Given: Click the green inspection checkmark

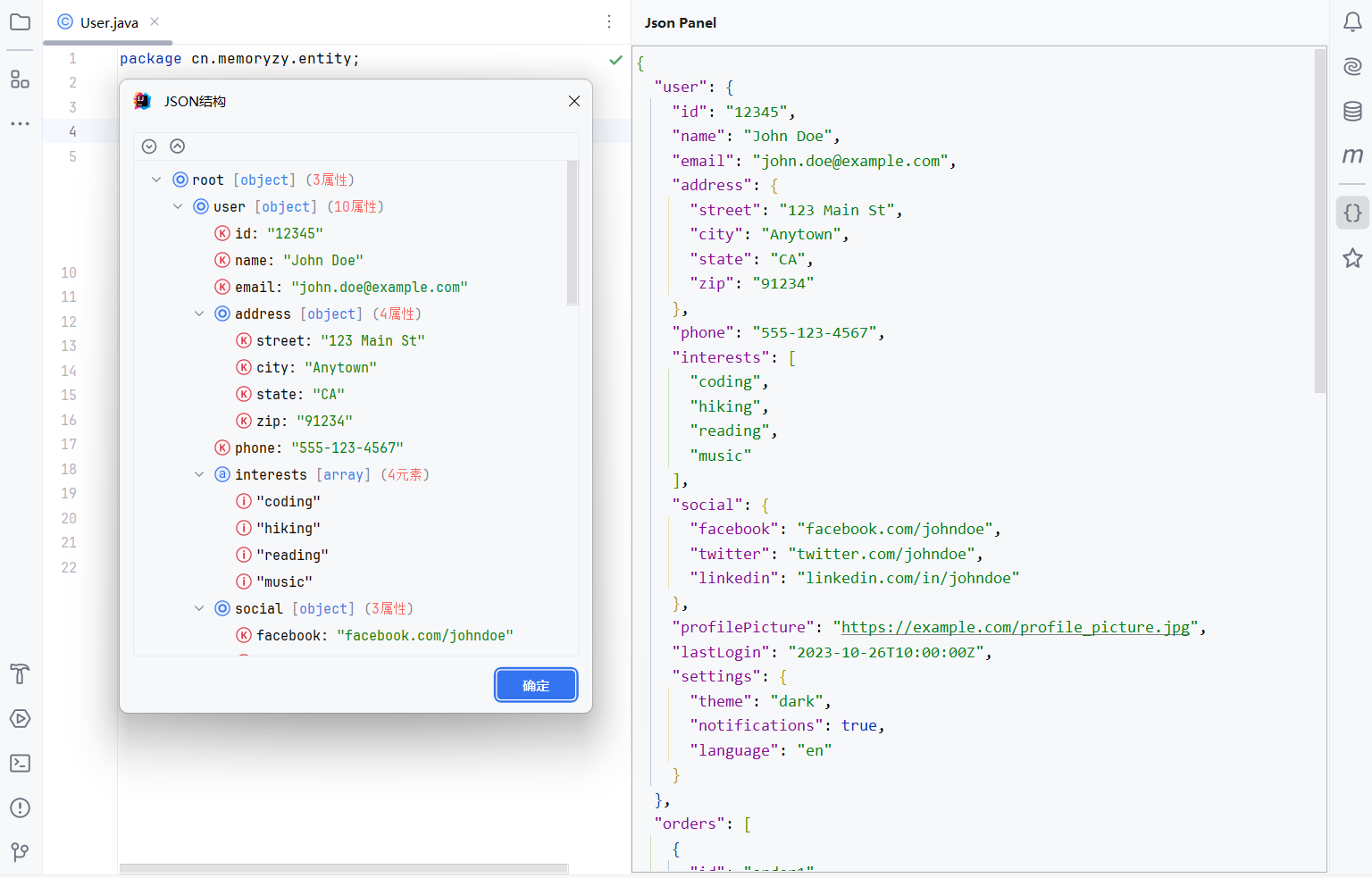Looking at the screenshot, I should (x=615, y=60).
